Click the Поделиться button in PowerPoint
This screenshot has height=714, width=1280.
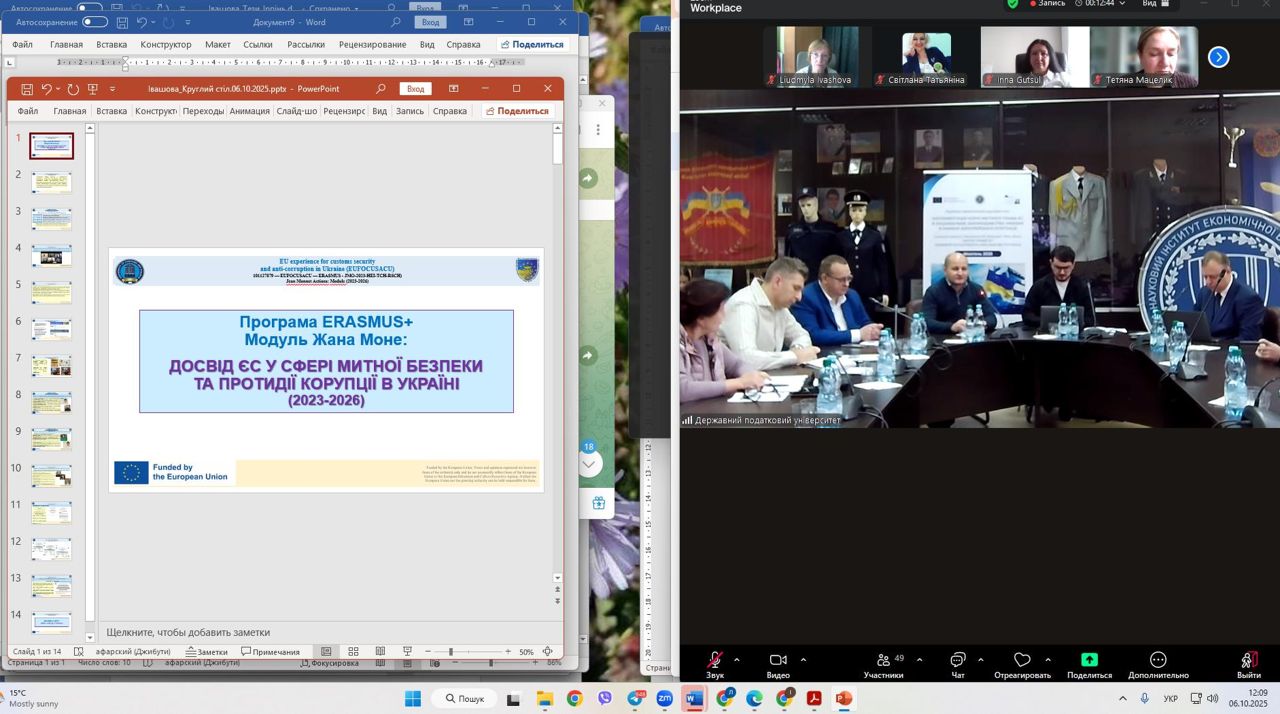tap(516, 111)
